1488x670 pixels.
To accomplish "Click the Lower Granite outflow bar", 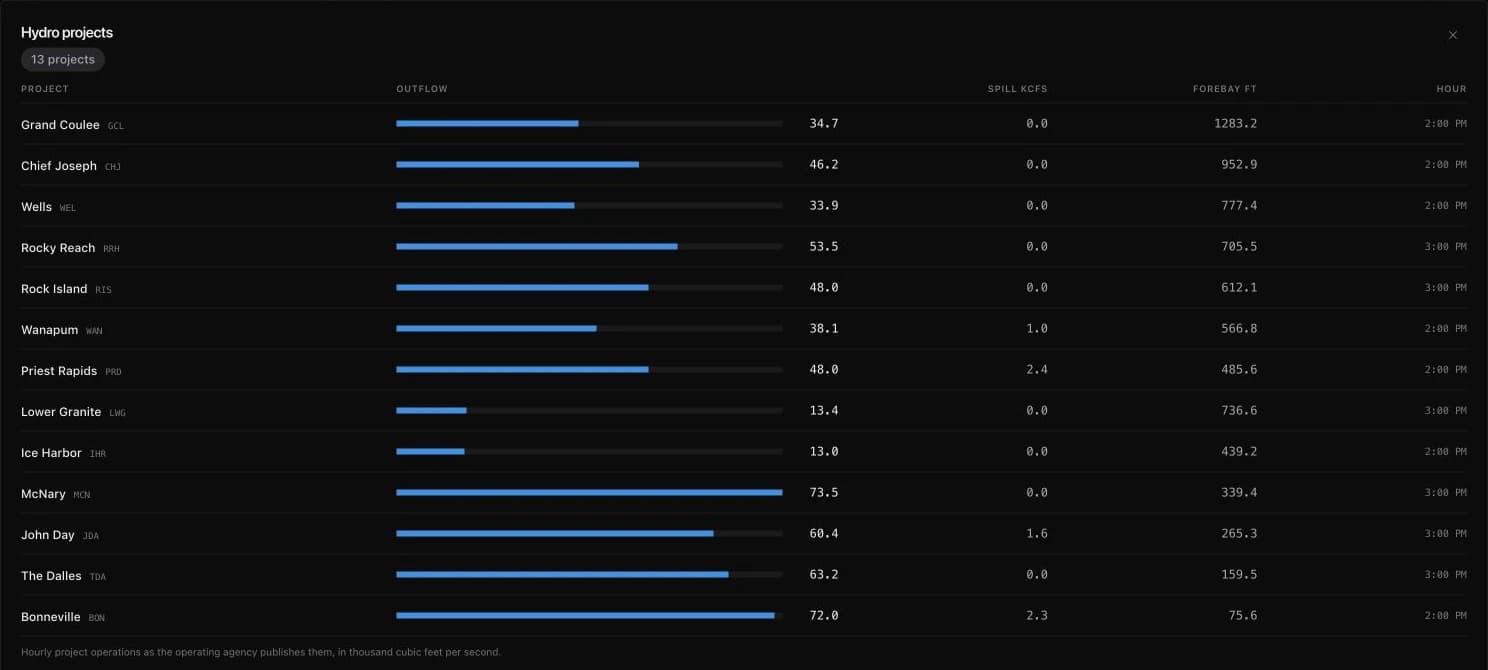I will [x=589, y=411].
